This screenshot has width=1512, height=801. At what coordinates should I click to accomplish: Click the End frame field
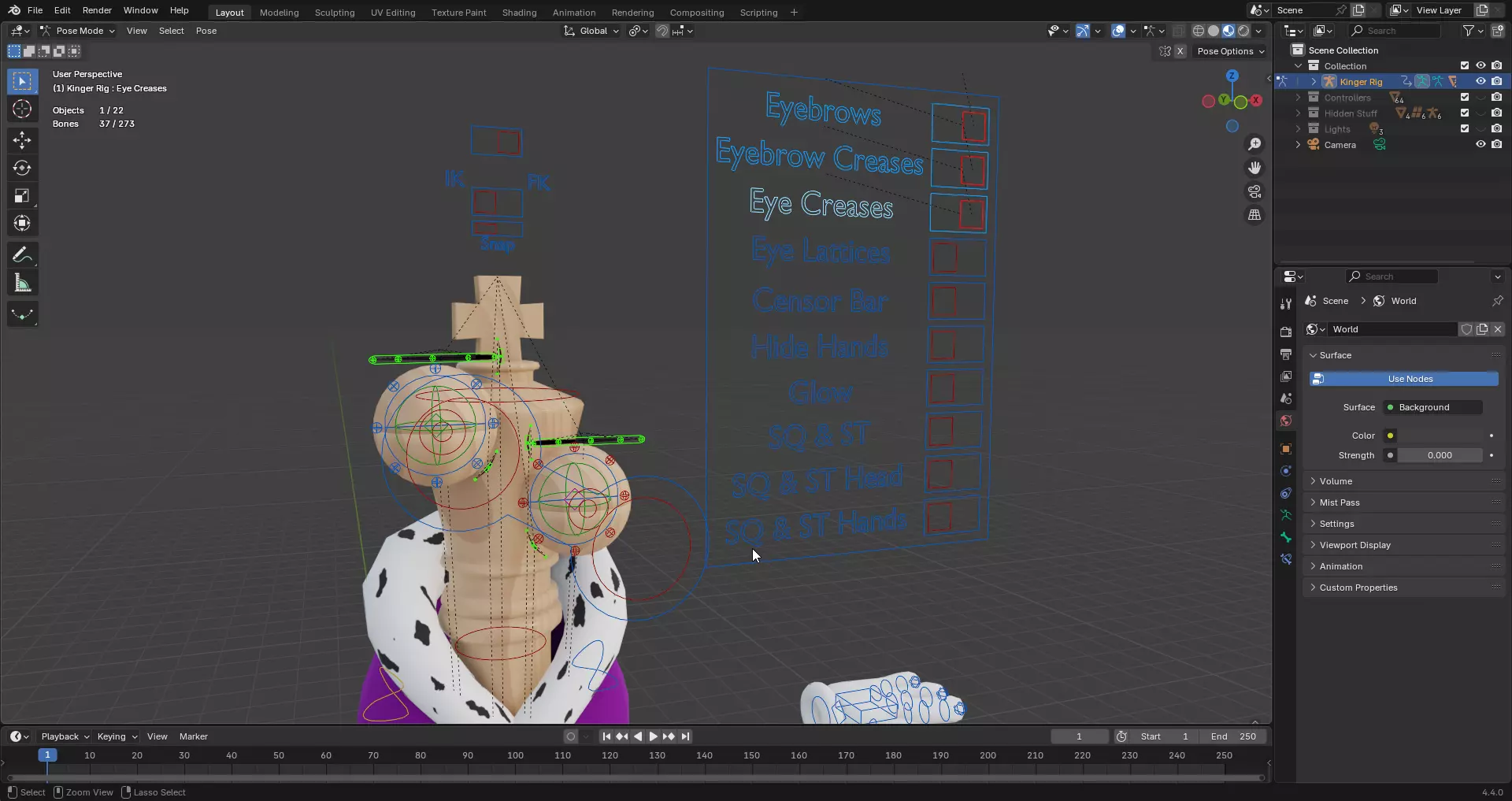click(1233, 736)
